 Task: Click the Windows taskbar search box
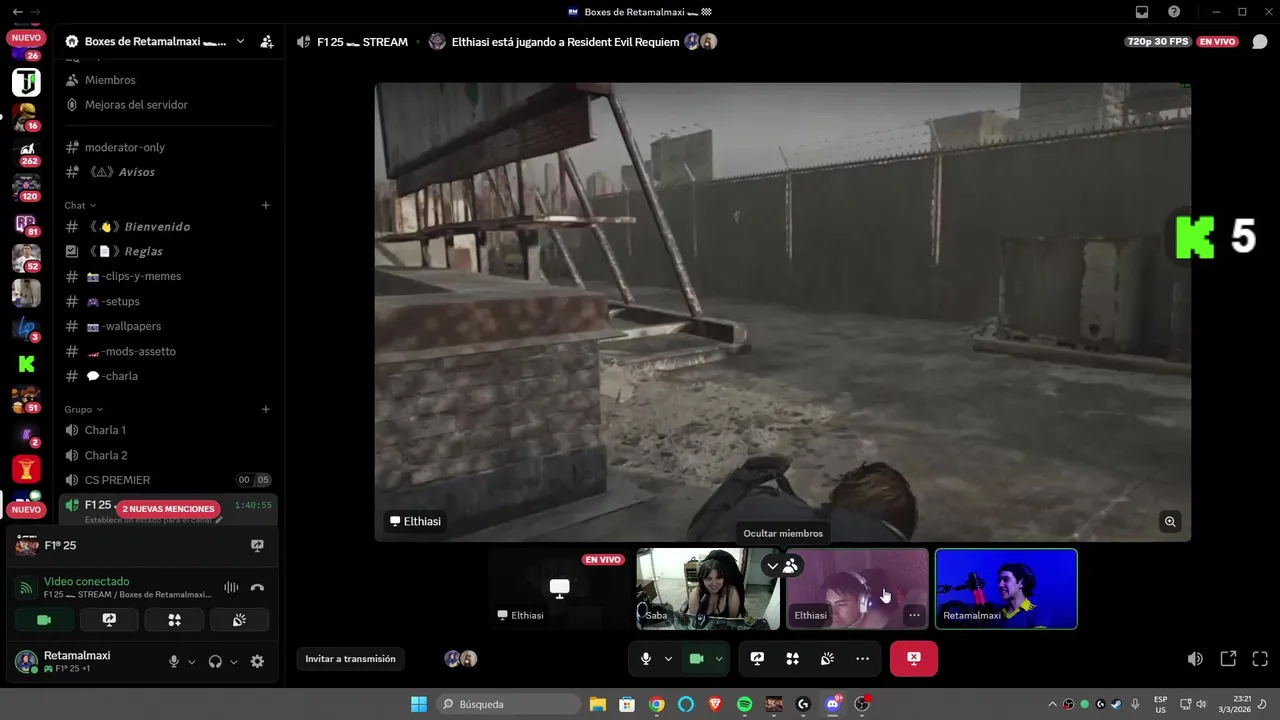click(508, 704)
